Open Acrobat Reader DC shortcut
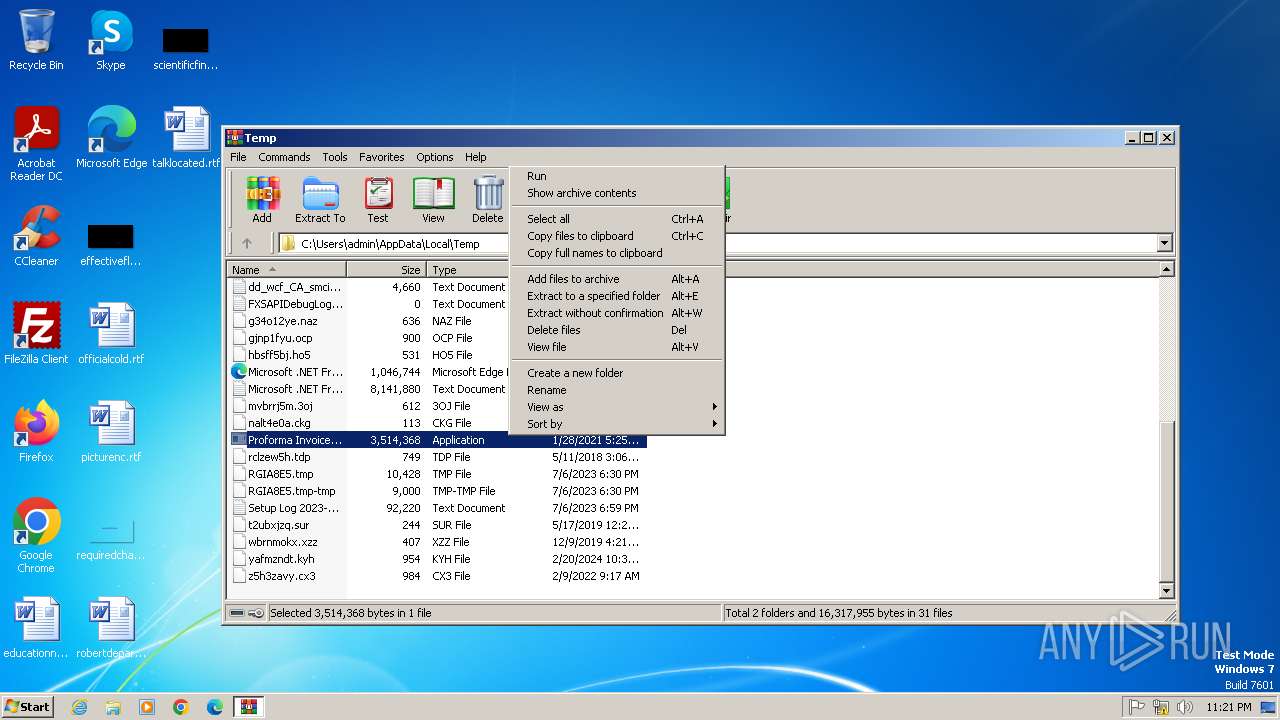Viewport: 1280px width, 720px height. [36, 144]
